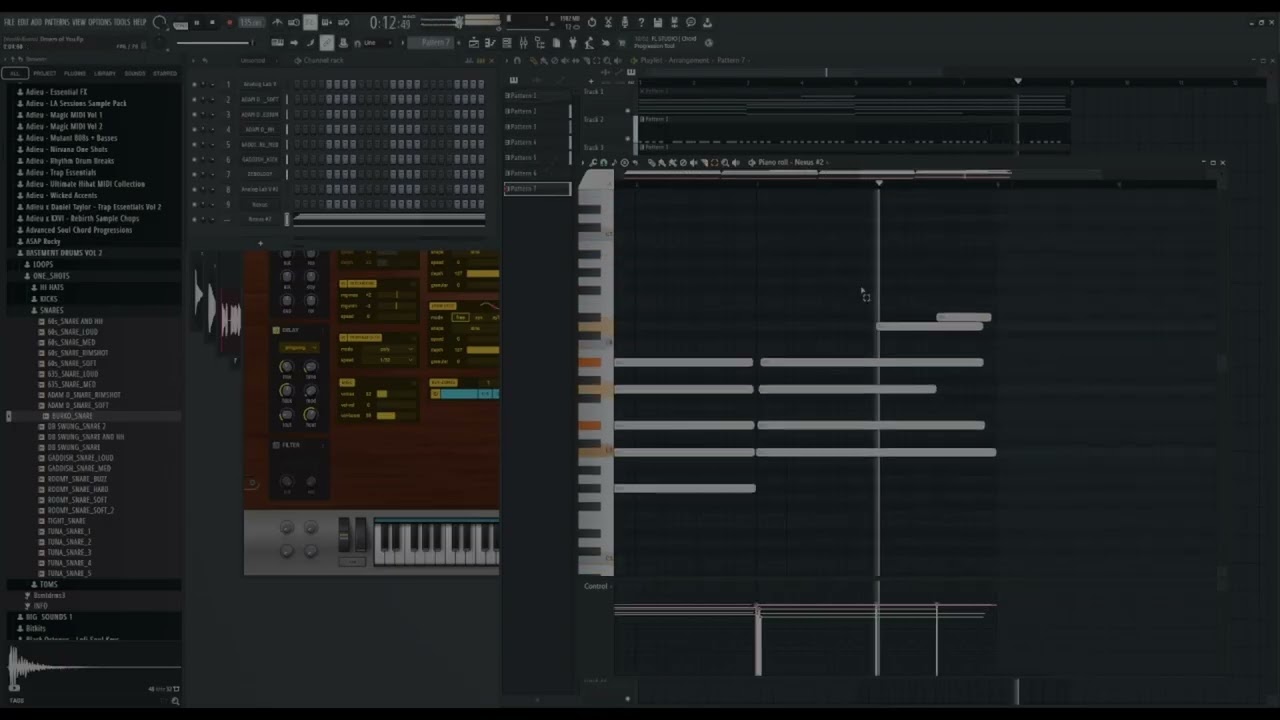Click the tempo field showing 135

pyautogui.click(x=251, y=22)
